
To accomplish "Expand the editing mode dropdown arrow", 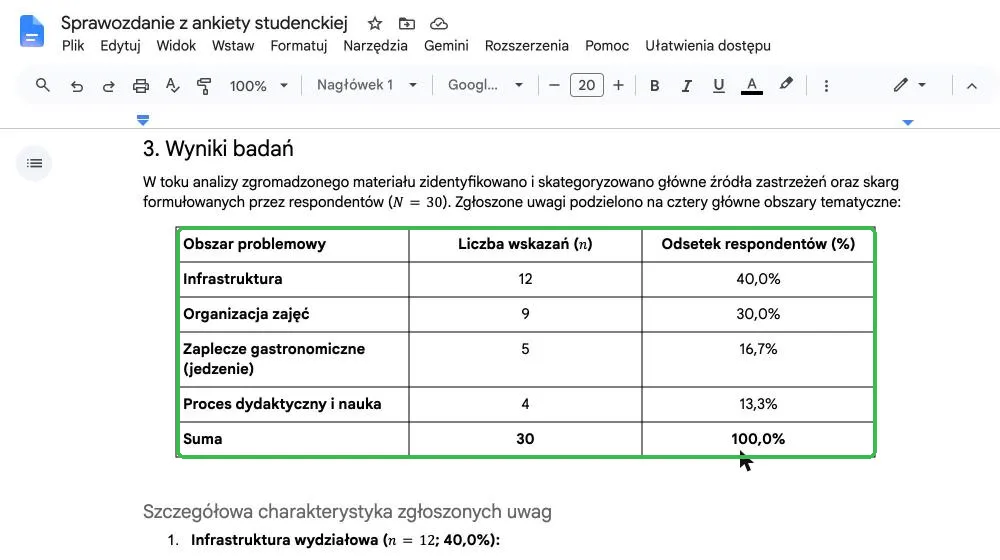I will pyautogui.click(x=922, y=85).
